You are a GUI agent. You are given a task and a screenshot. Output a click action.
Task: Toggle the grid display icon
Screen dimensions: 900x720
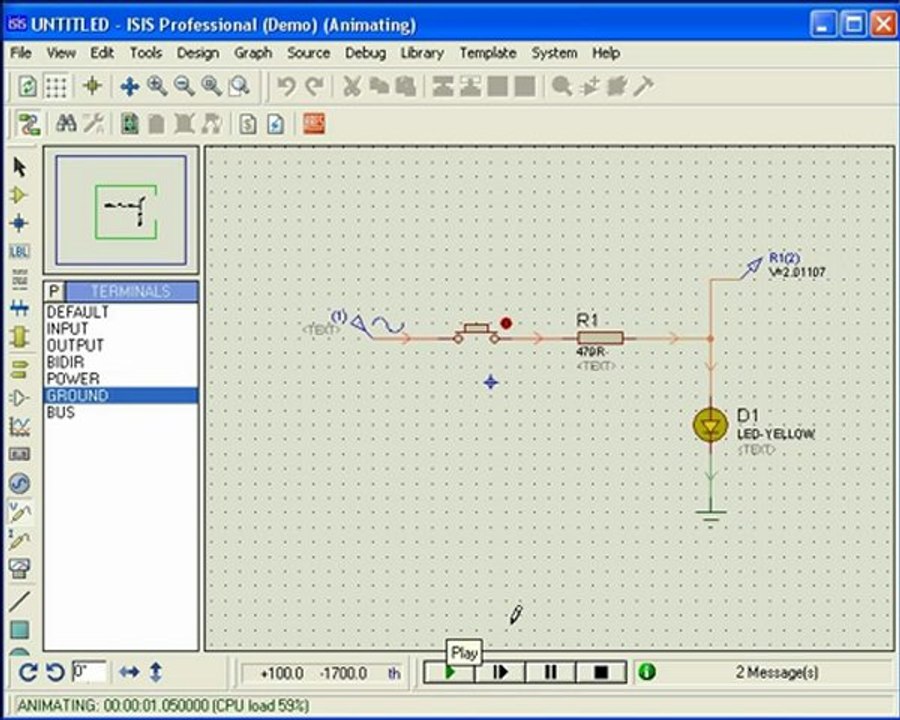coord(56,87)
